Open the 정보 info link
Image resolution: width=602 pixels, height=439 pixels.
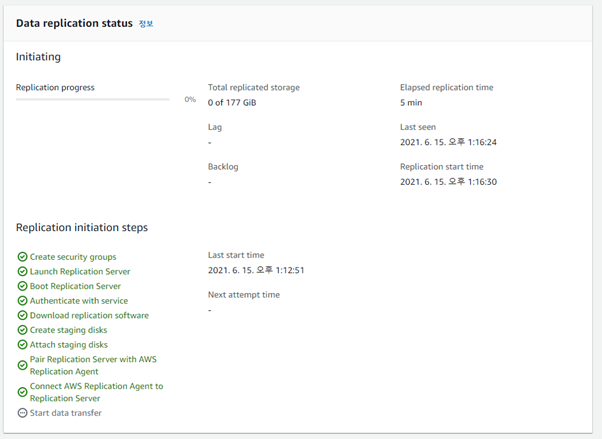[146, 24]
